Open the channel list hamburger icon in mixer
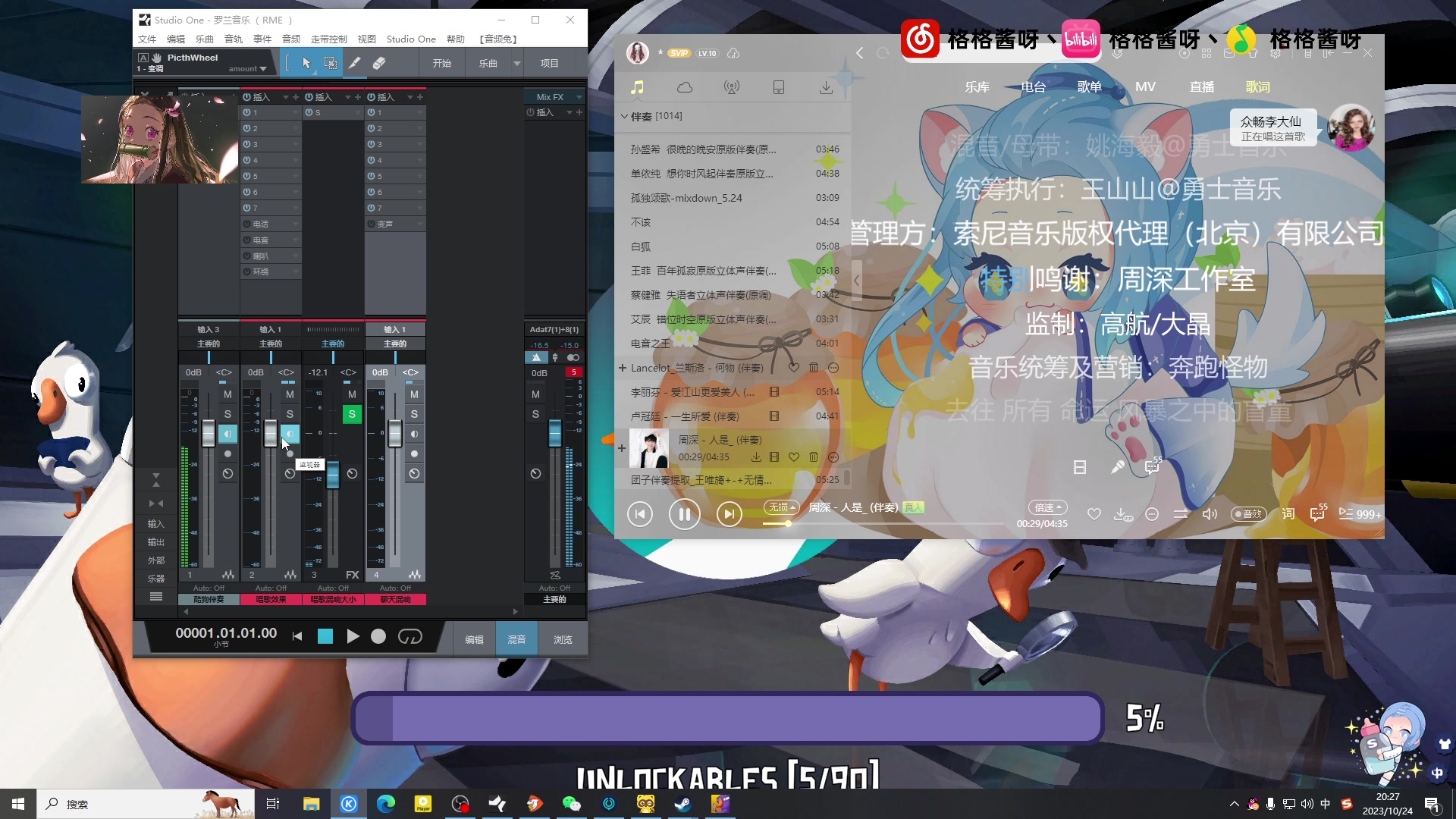1456x819 pixels. tap(156, 597)
